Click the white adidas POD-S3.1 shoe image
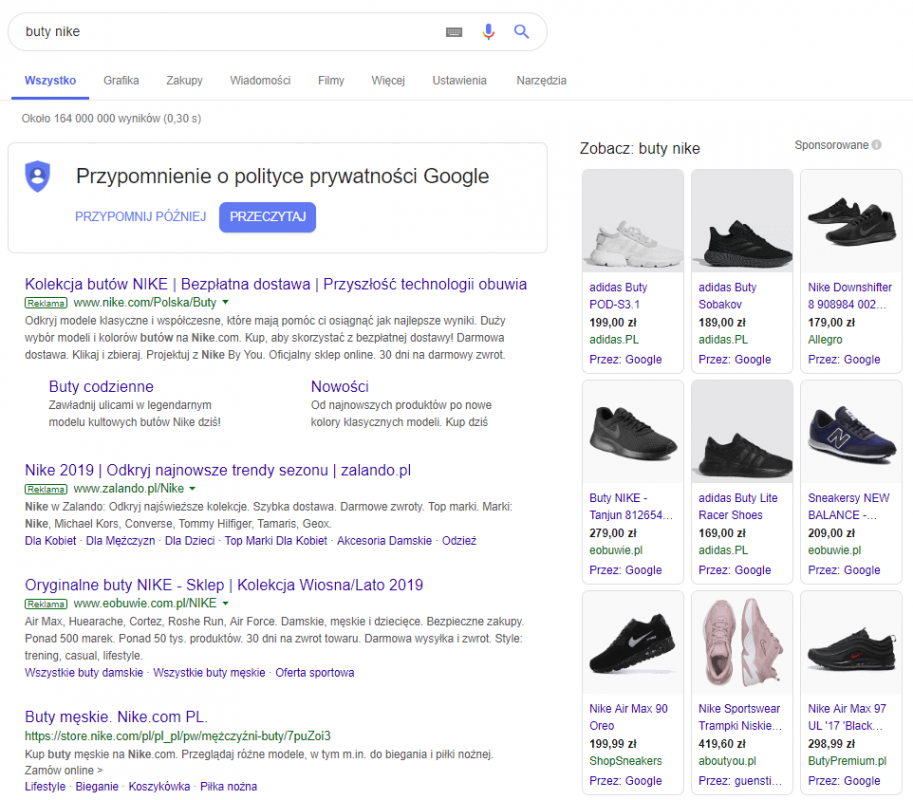The width and height of the screenshot is (913, 800). [632, 221]
